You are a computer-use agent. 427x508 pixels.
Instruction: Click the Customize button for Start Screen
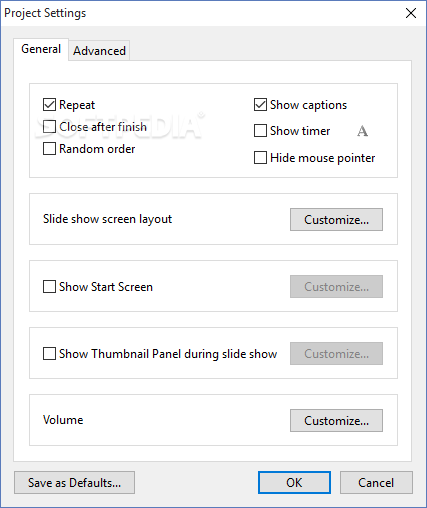click(336, 287)
